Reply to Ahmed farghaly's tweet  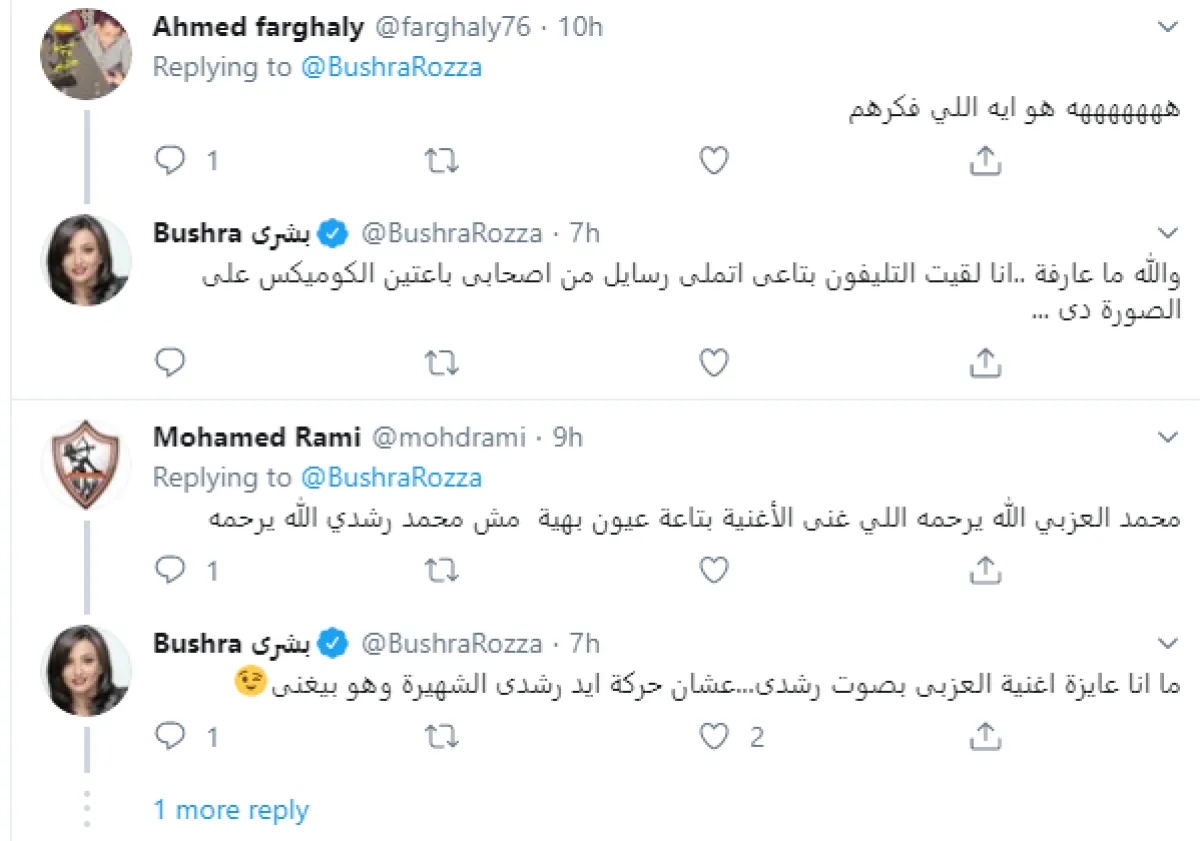tap(172, 160)
